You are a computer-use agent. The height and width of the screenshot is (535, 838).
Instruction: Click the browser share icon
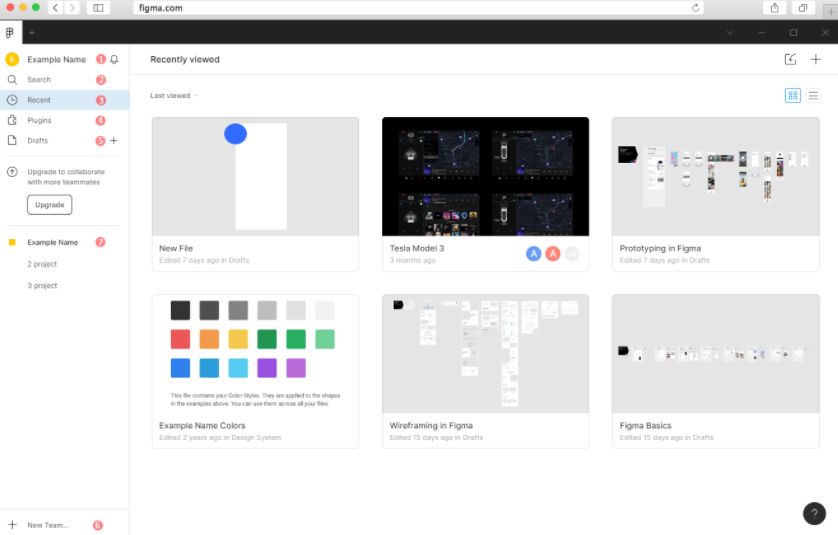[x=774, y=7]
